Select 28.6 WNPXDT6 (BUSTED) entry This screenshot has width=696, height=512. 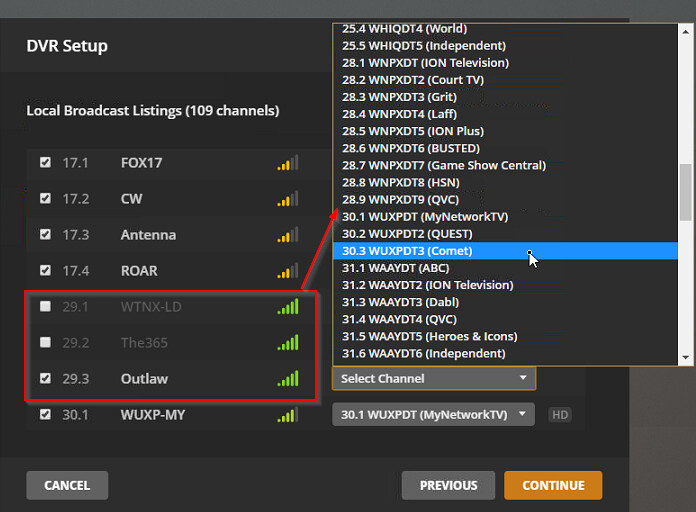coord(505,148)
